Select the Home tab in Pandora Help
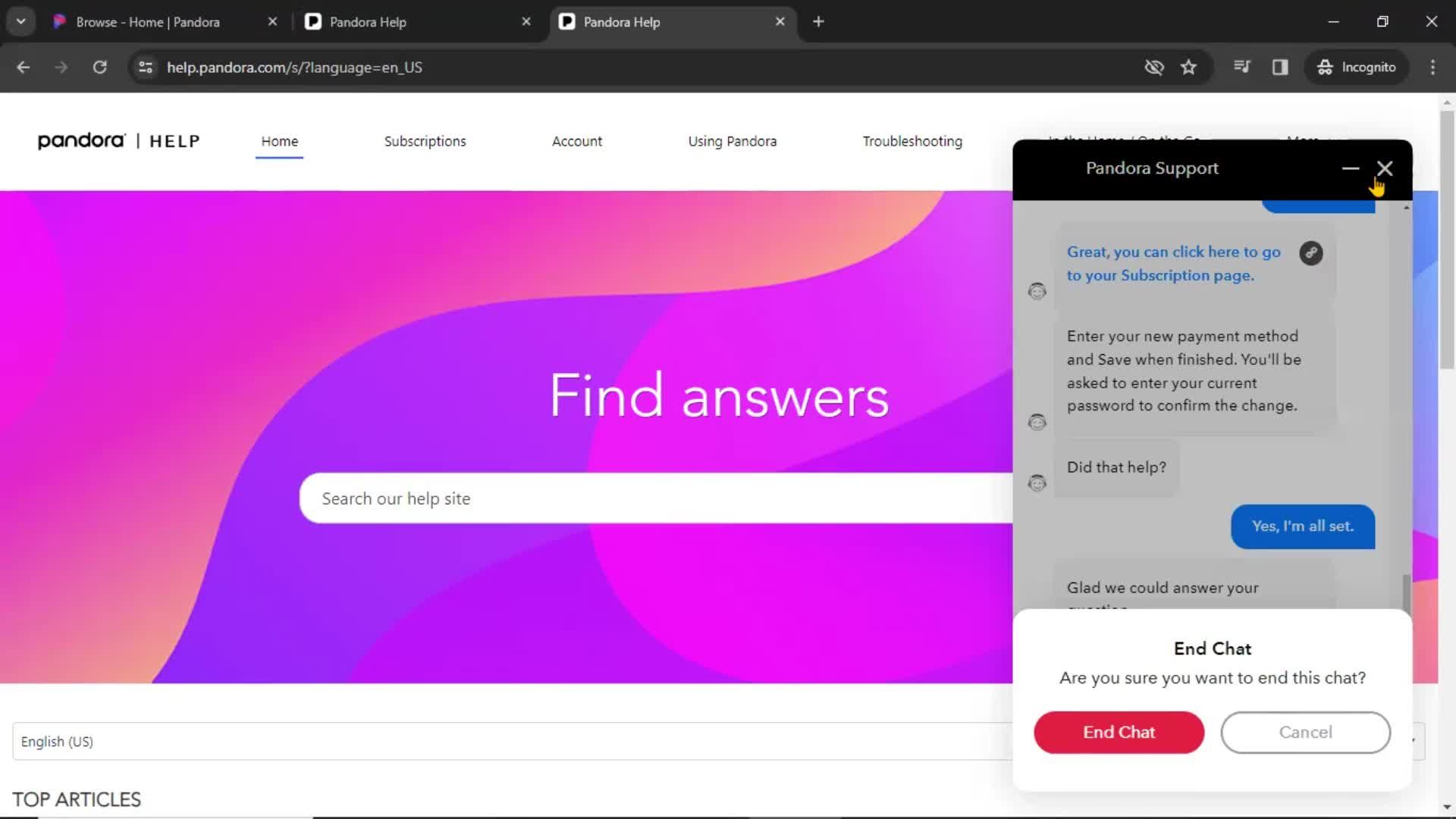 pos(279,141)
